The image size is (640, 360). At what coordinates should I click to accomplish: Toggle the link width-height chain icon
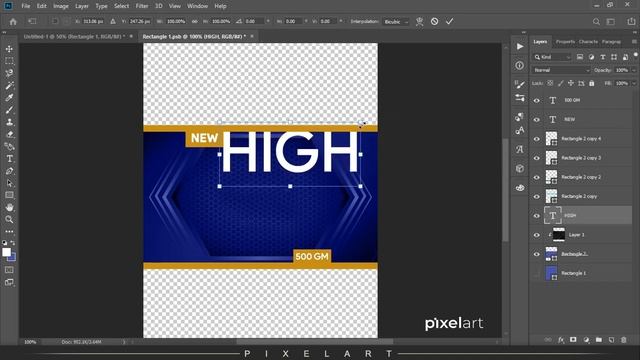tap(195, 21)
